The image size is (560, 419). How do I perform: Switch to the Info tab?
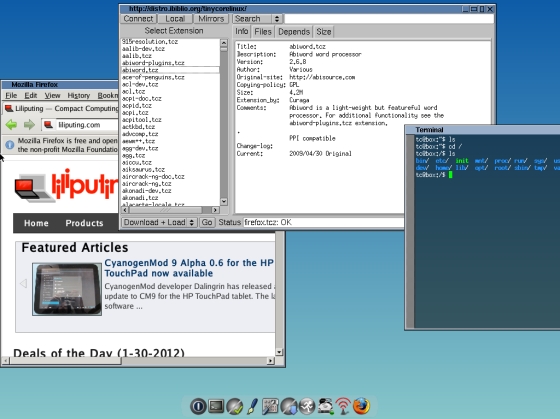pyautogui.click(x=241, y=31)
